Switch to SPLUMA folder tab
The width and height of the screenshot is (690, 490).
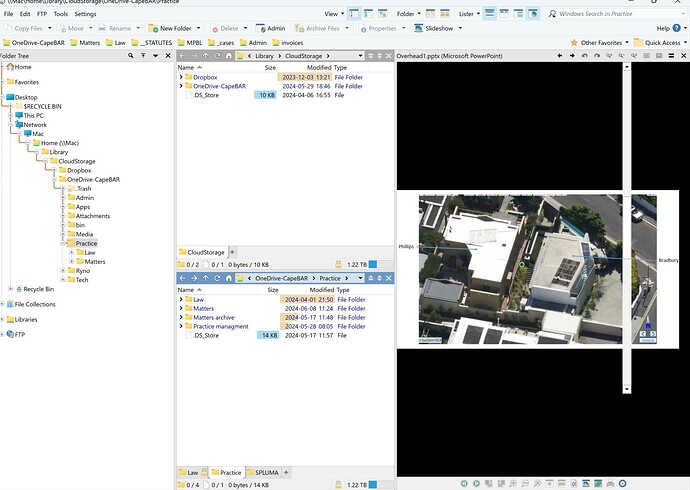pyautogui.click(x=263, y=472)
